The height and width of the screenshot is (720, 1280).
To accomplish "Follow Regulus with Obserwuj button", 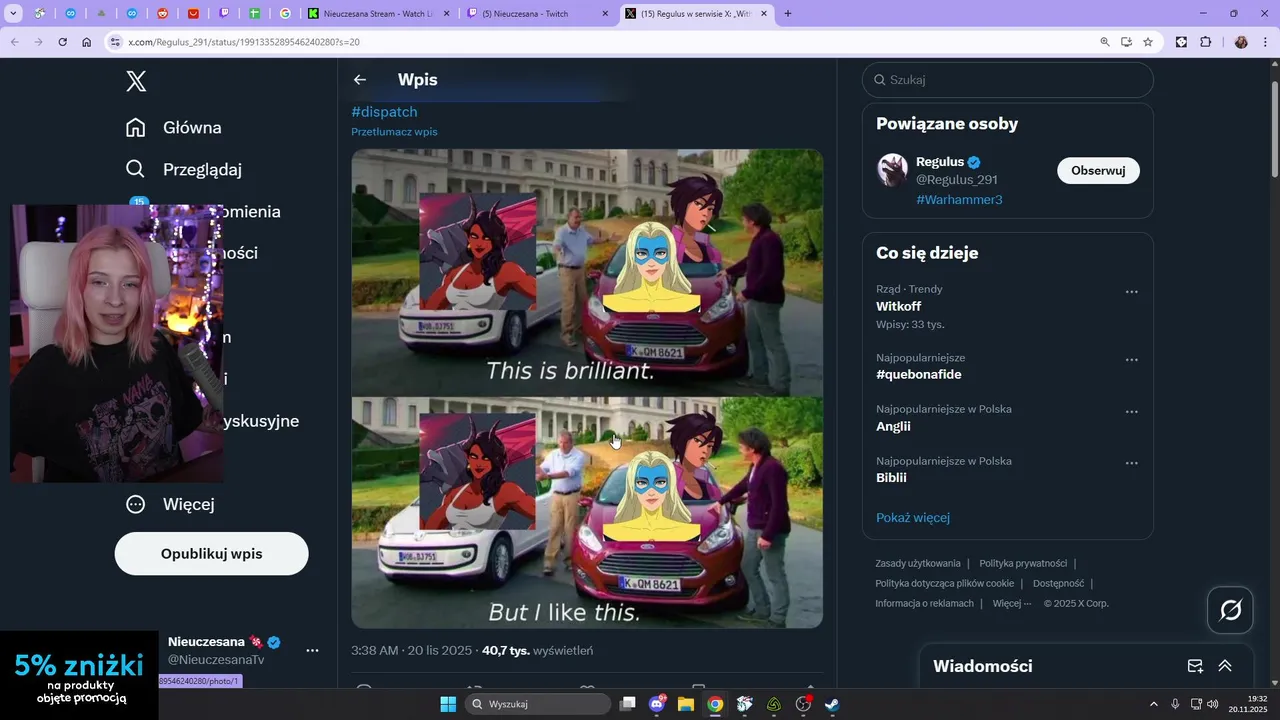I will coord(1098,171).
